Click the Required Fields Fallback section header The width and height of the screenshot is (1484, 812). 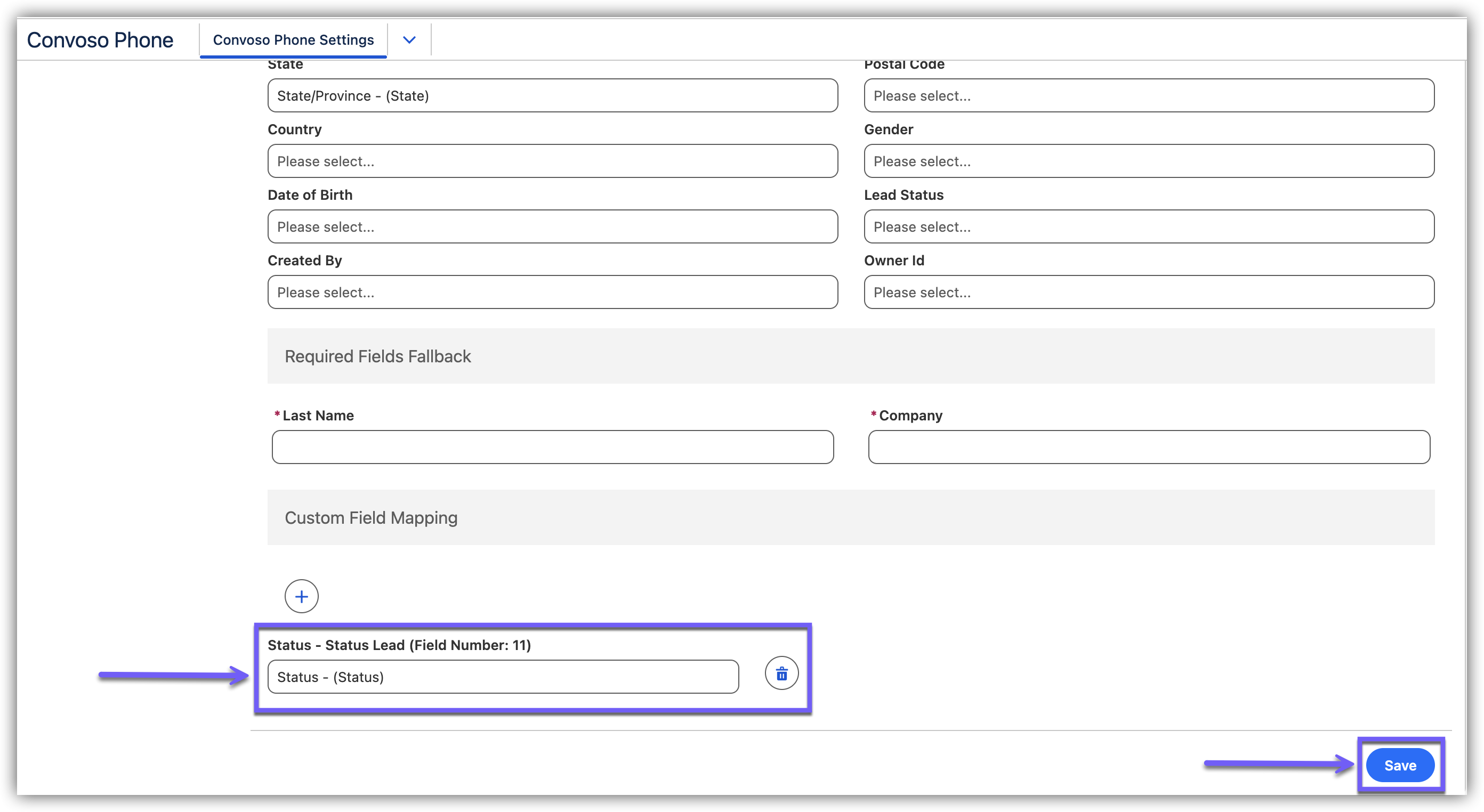pos(377,356)
